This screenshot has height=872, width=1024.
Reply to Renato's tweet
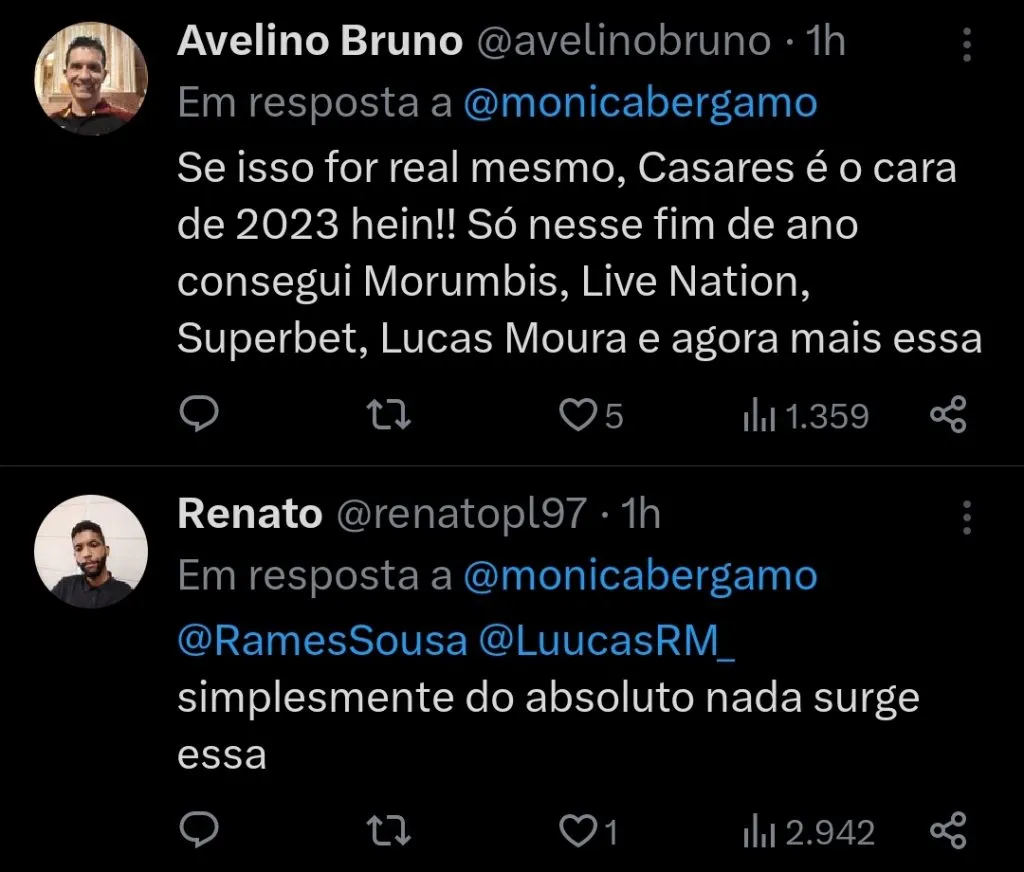198,830
